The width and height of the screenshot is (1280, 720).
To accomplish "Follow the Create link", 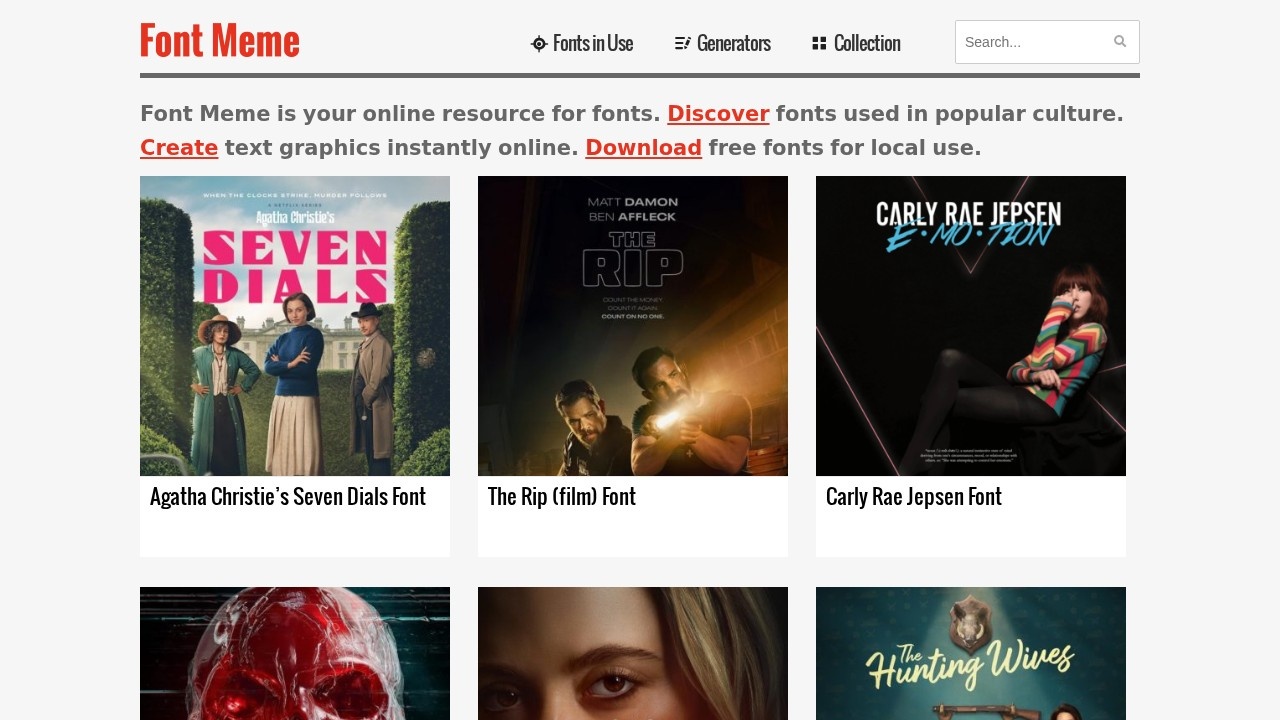I will click(179, 148).
